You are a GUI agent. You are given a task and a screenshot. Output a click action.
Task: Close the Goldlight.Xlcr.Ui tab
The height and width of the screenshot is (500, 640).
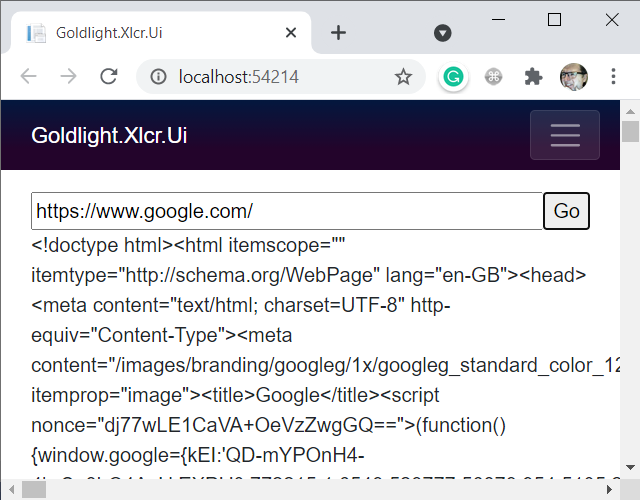click(291, 33)
